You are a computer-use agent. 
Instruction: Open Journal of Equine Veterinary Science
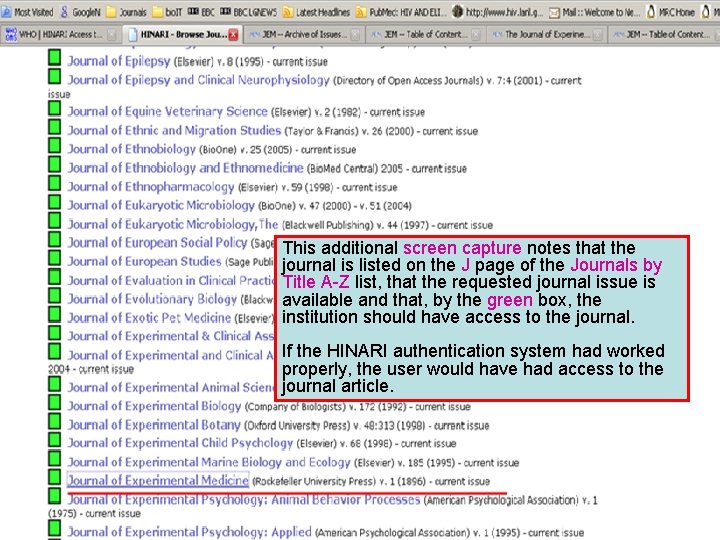168,112
